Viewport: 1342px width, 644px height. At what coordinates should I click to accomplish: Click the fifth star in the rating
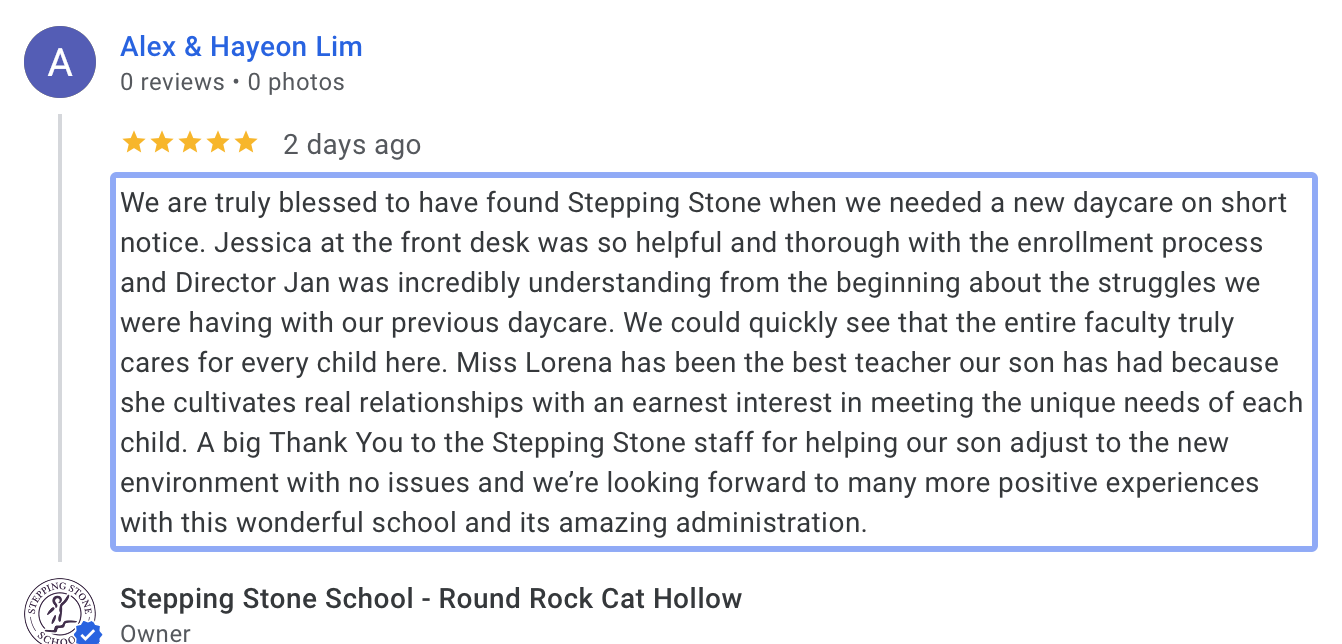click(245, 143)
